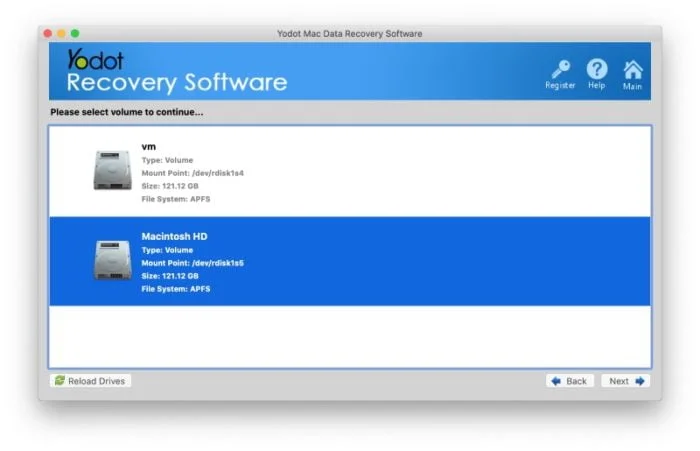Click the Reload Drives button
The image size is (700, 451).
pos(91,381)
